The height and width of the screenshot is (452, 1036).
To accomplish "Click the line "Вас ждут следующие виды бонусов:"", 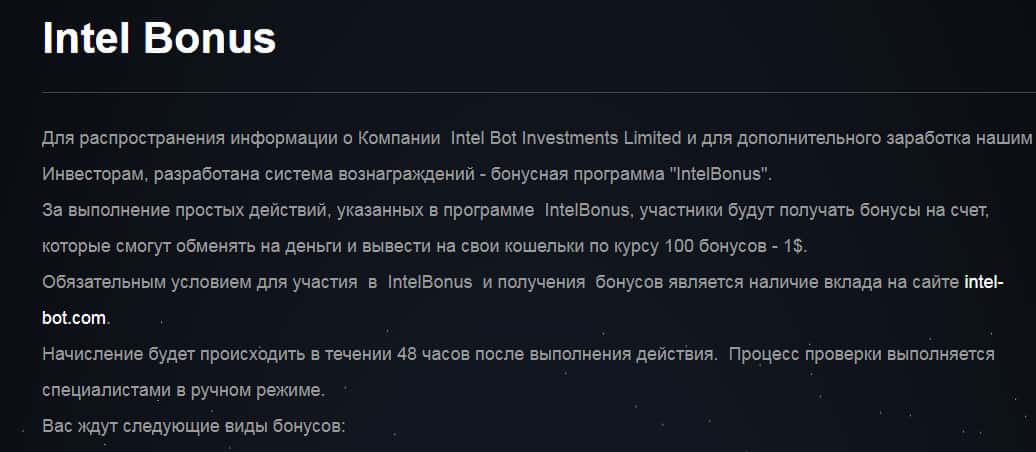I will tap(193, 426).
